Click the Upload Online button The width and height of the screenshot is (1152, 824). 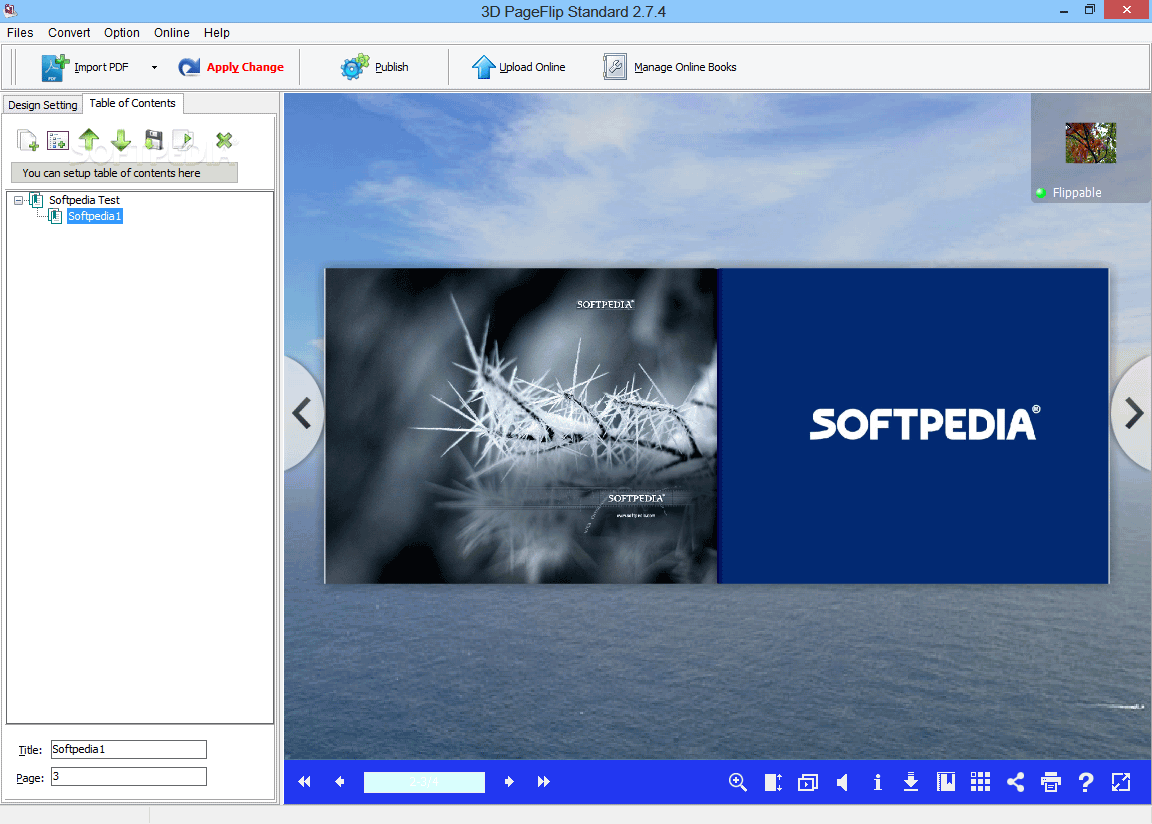point(519,67)
